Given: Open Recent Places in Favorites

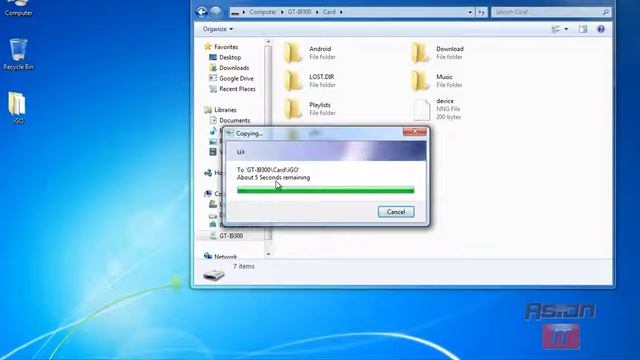Looking at the screenshot, I should (x=237, y=89).
